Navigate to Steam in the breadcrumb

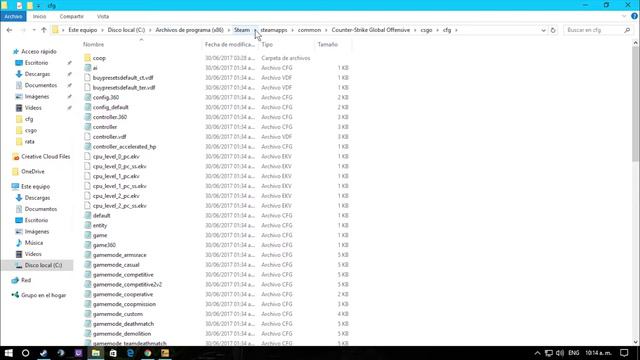coord(242,30)
